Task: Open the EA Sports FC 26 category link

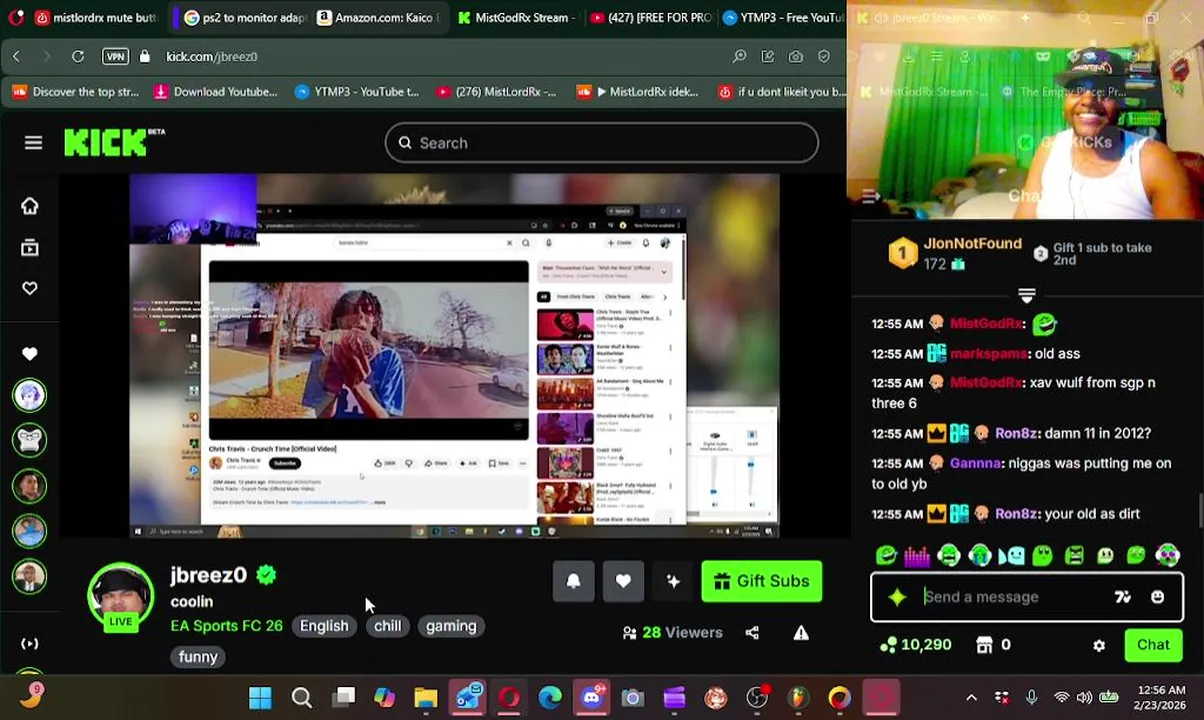Action: click(226, 626)
